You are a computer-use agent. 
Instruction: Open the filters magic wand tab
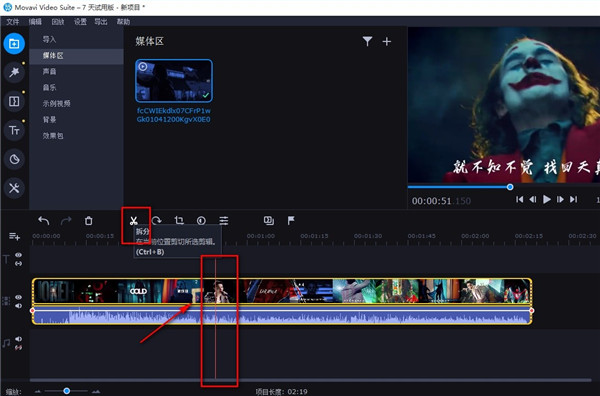coord(14,72)
